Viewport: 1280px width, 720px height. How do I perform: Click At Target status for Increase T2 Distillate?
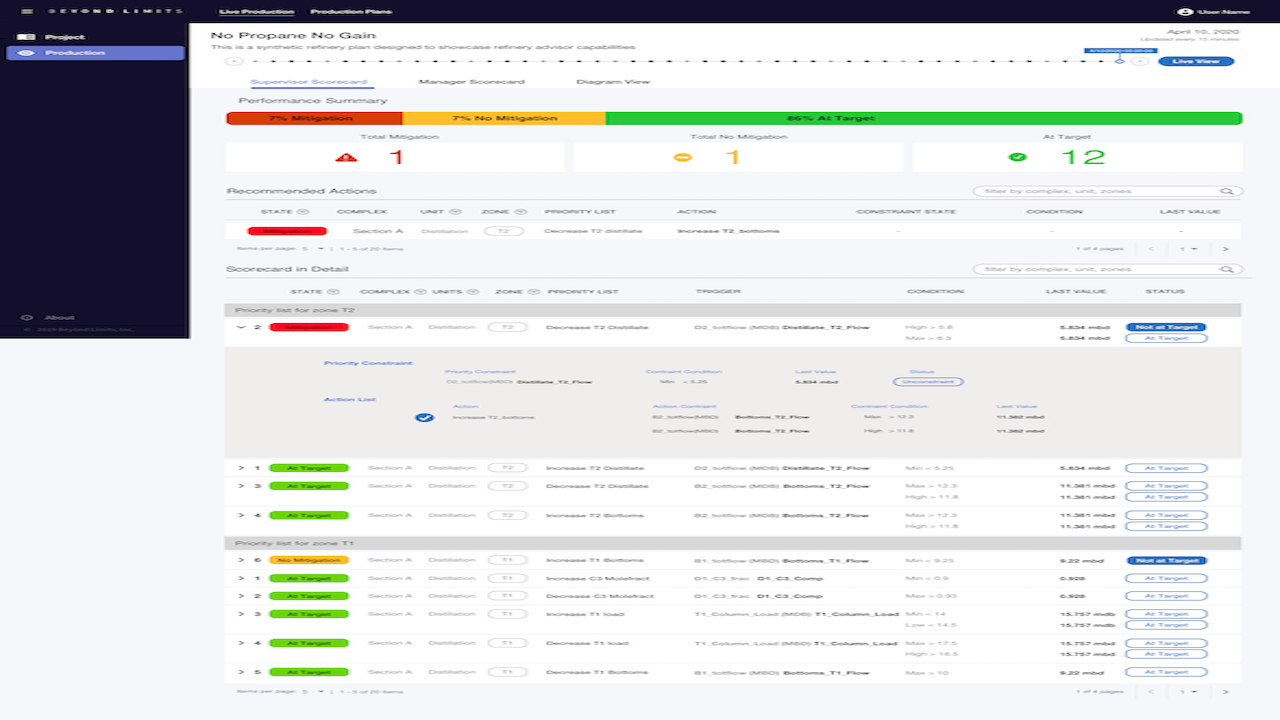pos(1166,467)
